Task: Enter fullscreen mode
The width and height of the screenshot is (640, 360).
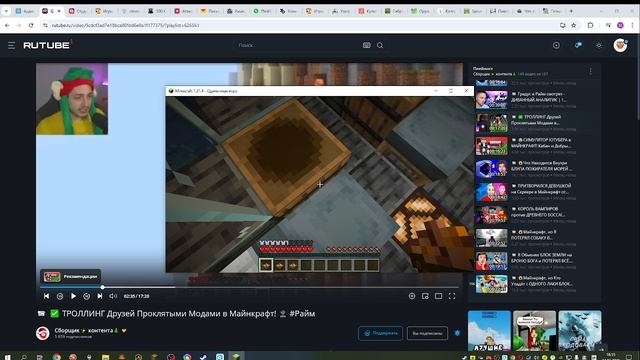Action: (x=452, y=296)
